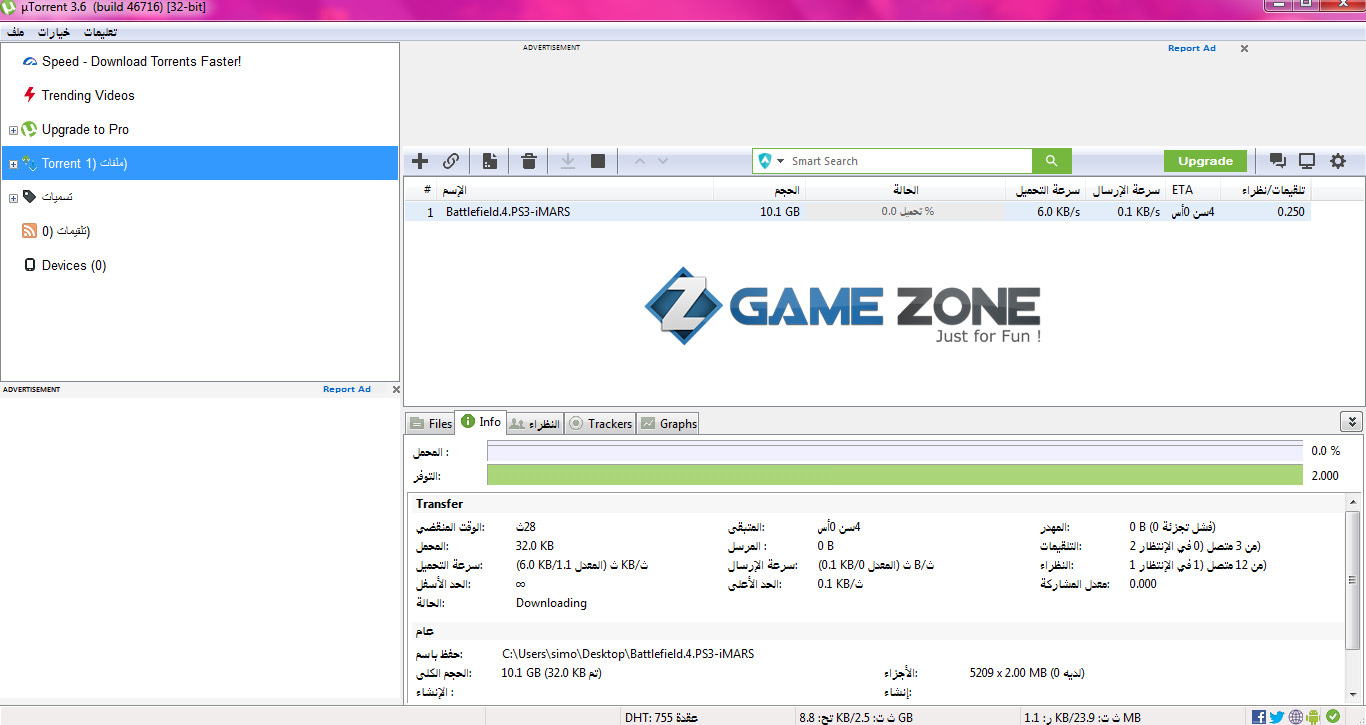Move torrent down in queue
Image resolution: width=1366 pixels, height=725 pixels.
pos(662,161)
